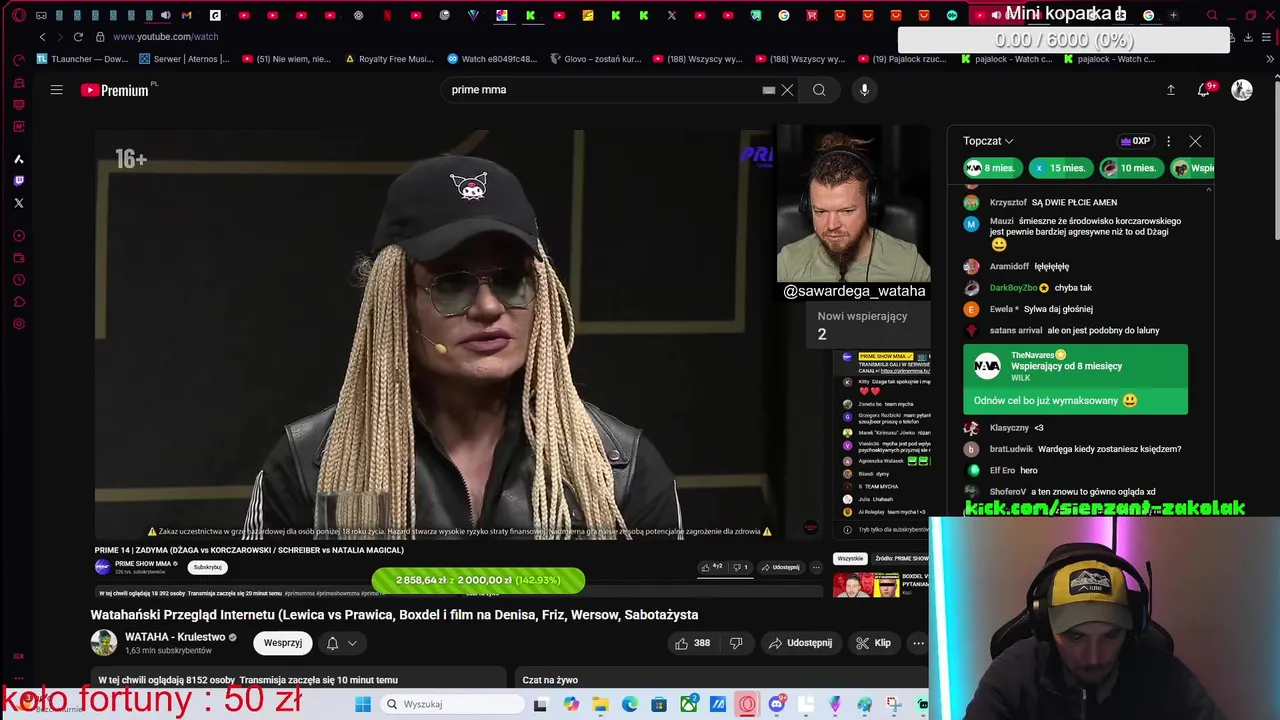Click the WATAHA channel avatar
The image size is (1280, 720).
tap(104, 643)
